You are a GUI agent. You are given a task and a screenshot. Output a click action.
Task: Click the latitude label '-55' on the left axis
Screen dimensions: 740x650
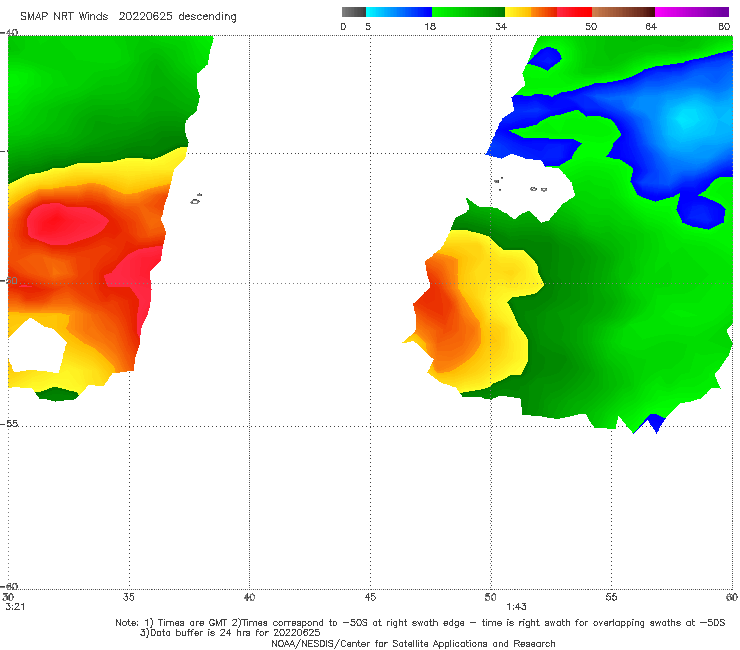pos(10,424)
